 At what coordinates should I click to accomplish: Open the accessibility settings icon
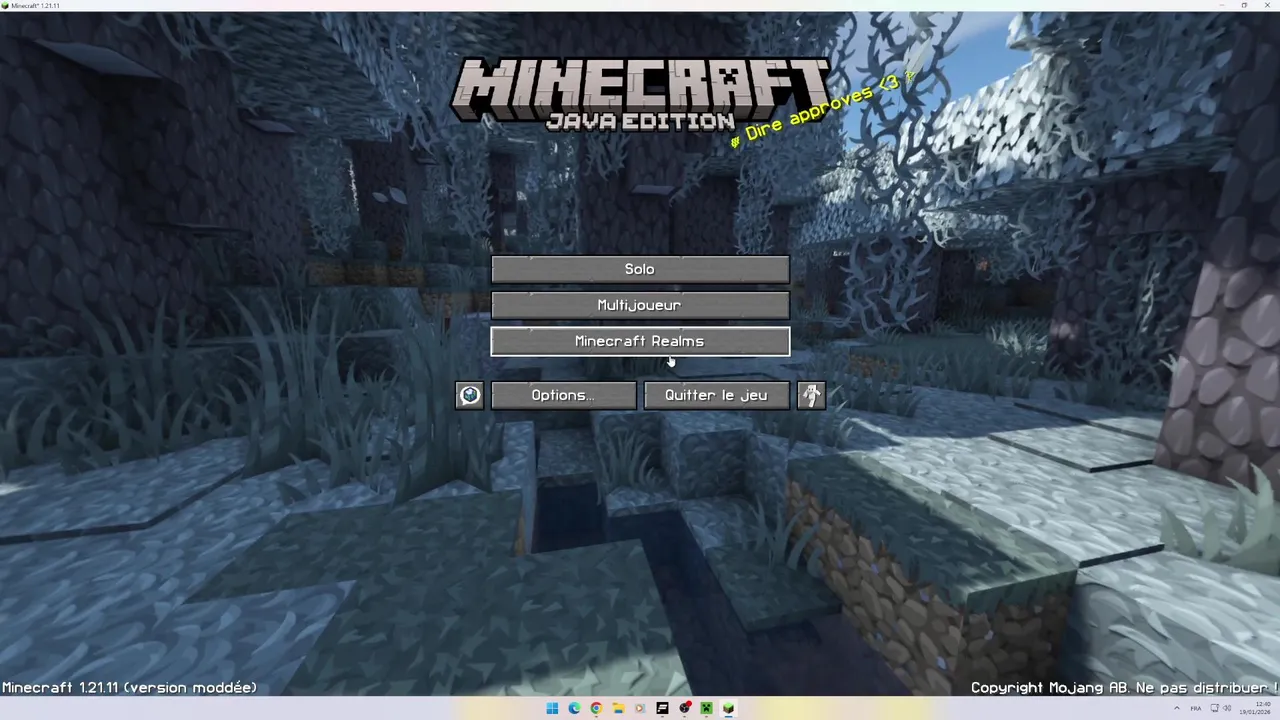(x=811, y=395)
